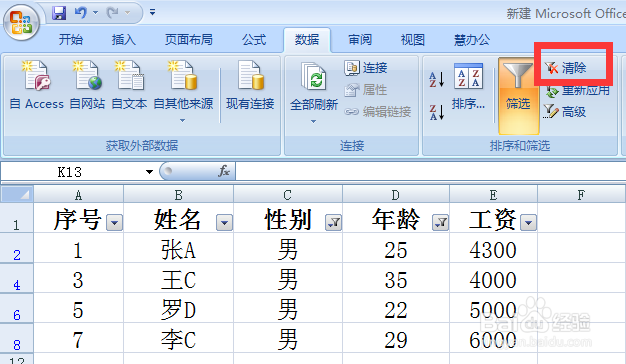
Task: Select row 4 header
Action: [17, 278]
